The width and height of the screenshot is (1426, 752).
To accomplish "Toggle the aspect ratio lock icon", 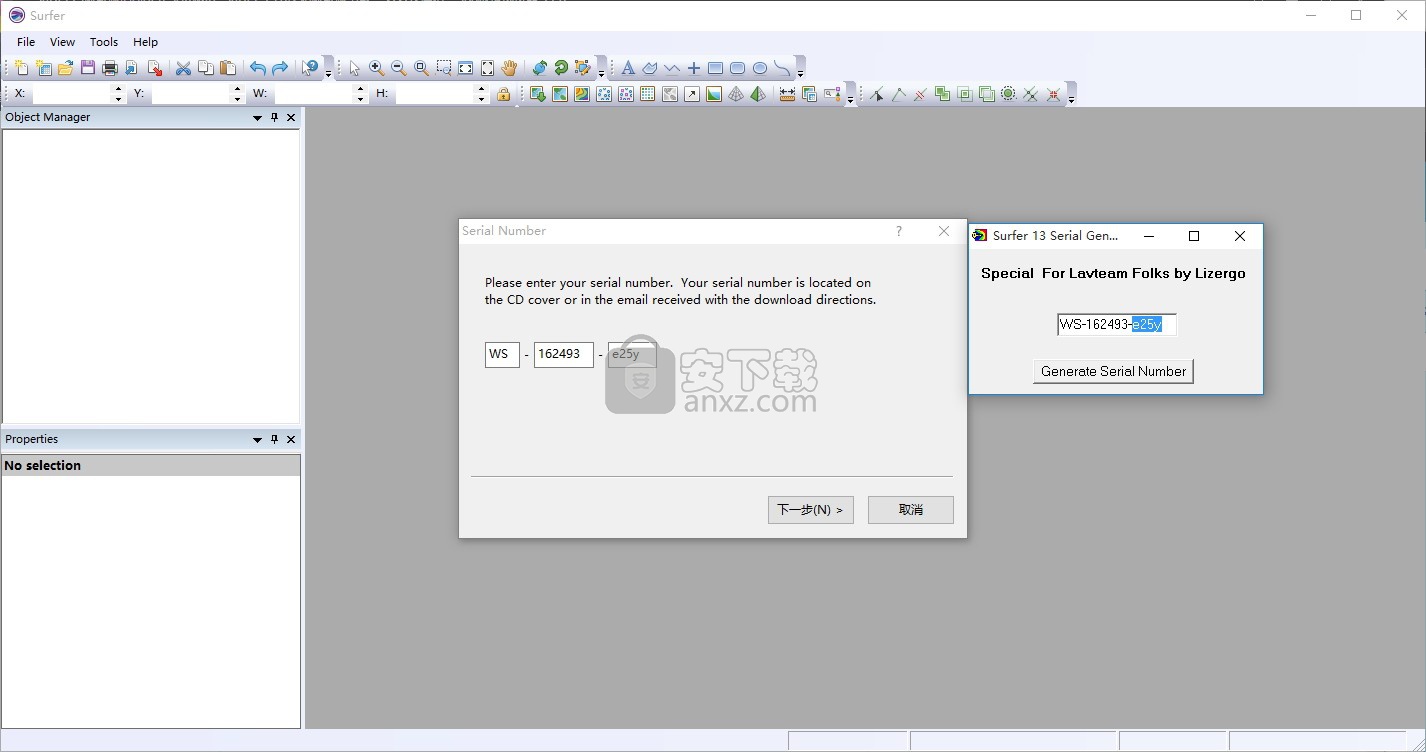I will (503, 94).
